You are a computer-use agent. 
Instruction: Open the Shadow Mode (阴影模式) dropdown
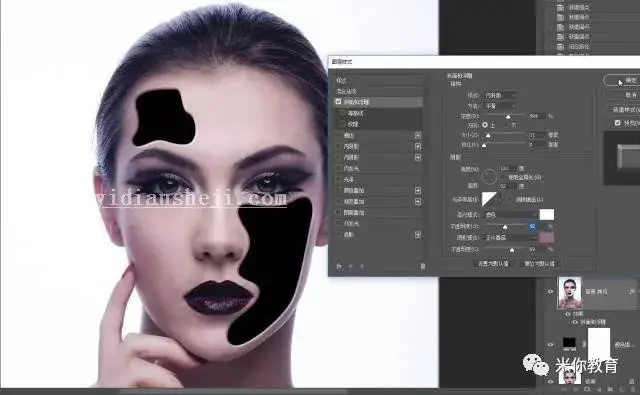(x=510, y=237)
